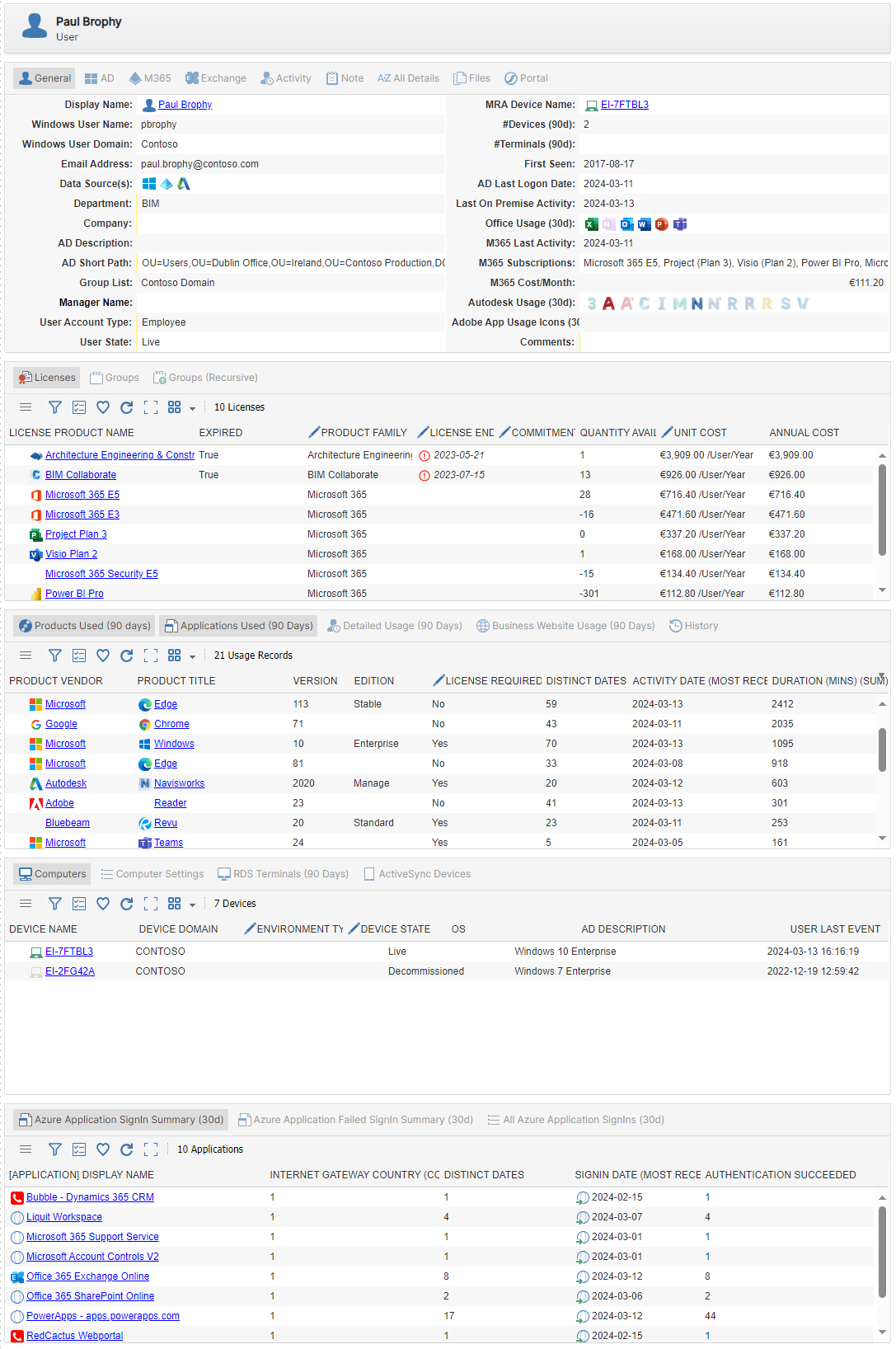
Task: Open the EI-2FG42A device link
Action: [x=70, y=971]
